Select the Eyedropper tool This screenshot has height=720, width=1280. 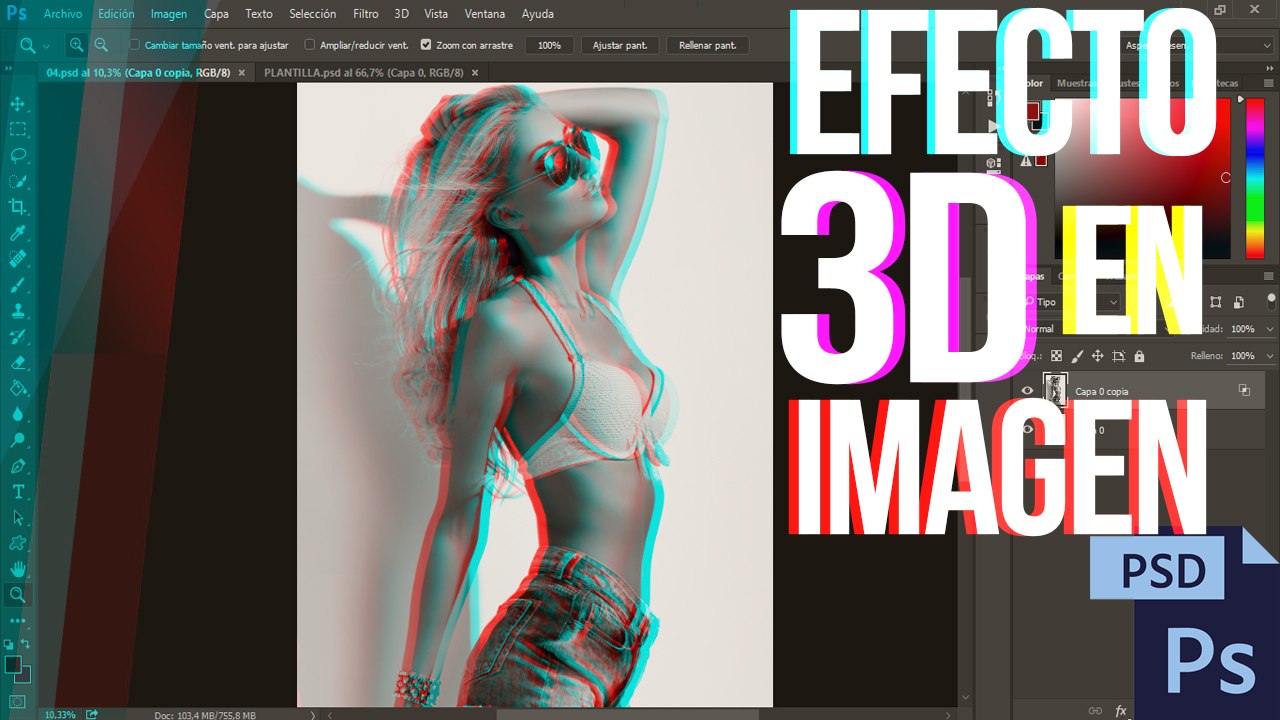click(18, 233)
